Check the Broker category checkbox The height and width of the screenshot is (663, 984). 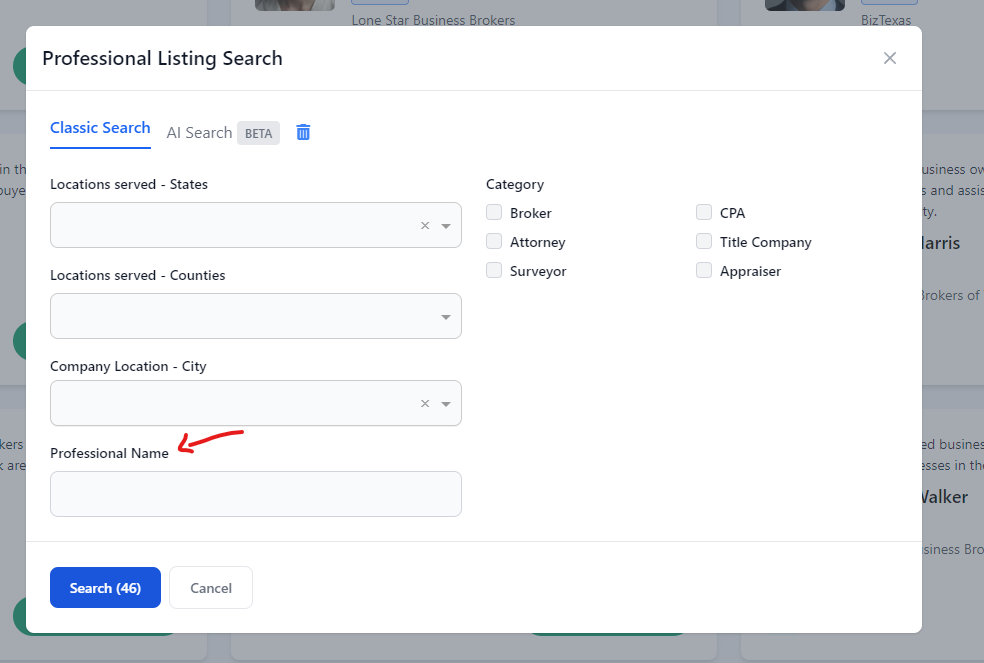tap(494, 212)
